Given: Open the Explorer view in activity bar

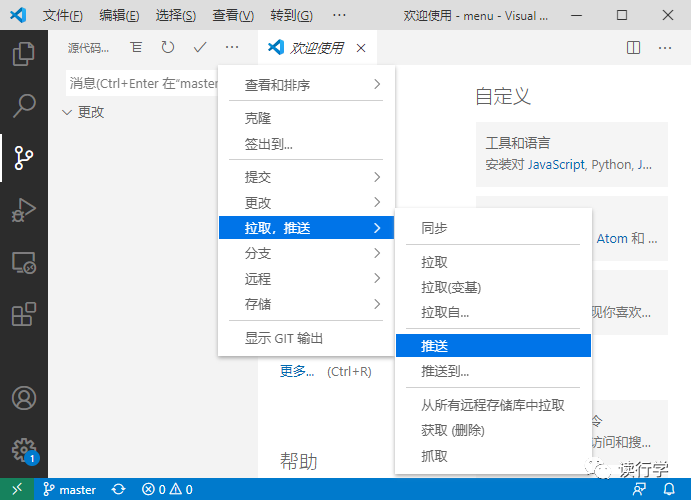Looking at the screenshot, I should click(24, 54).
